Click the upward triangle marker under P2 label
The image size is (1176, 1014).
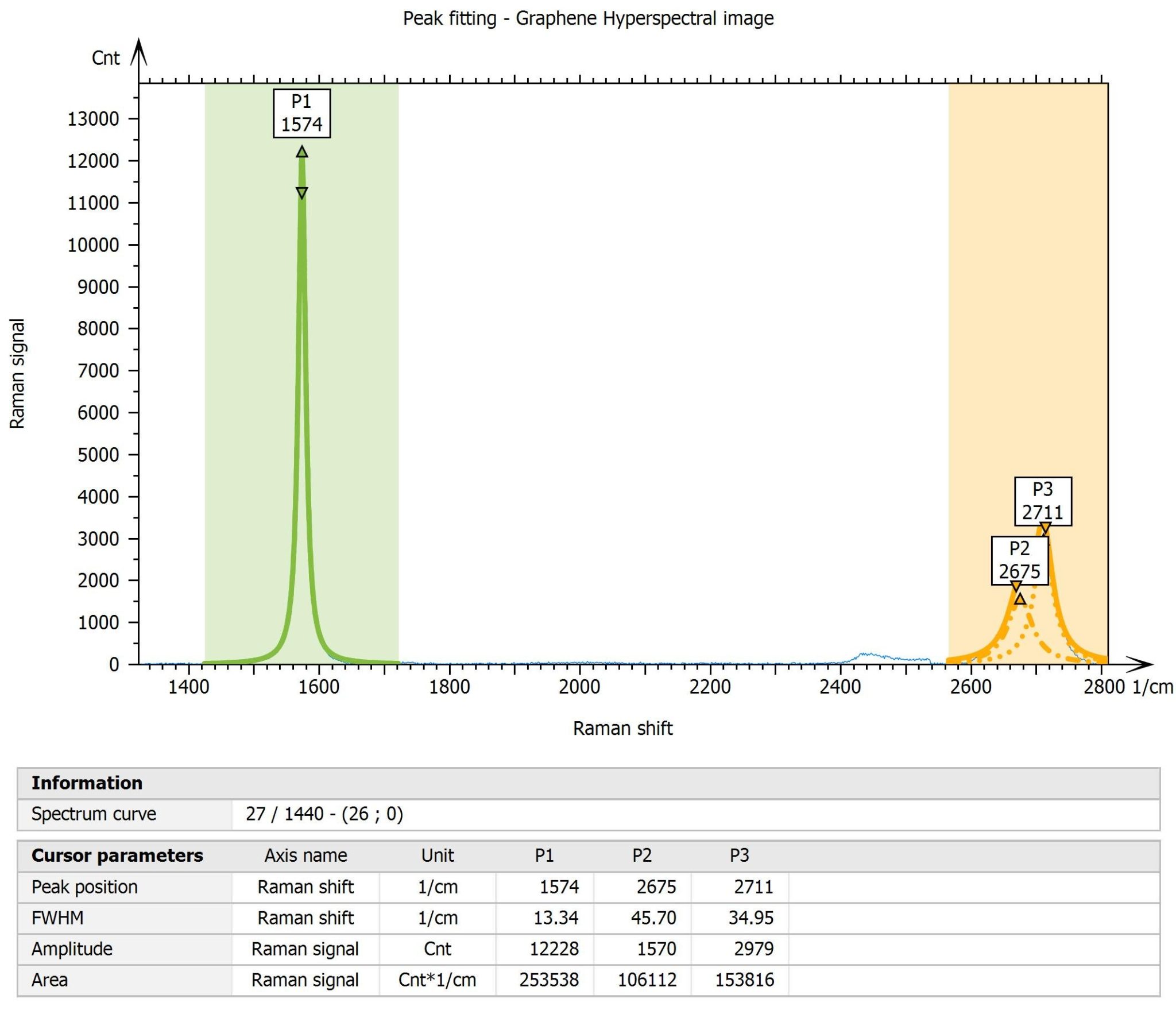coord(1020,599)
